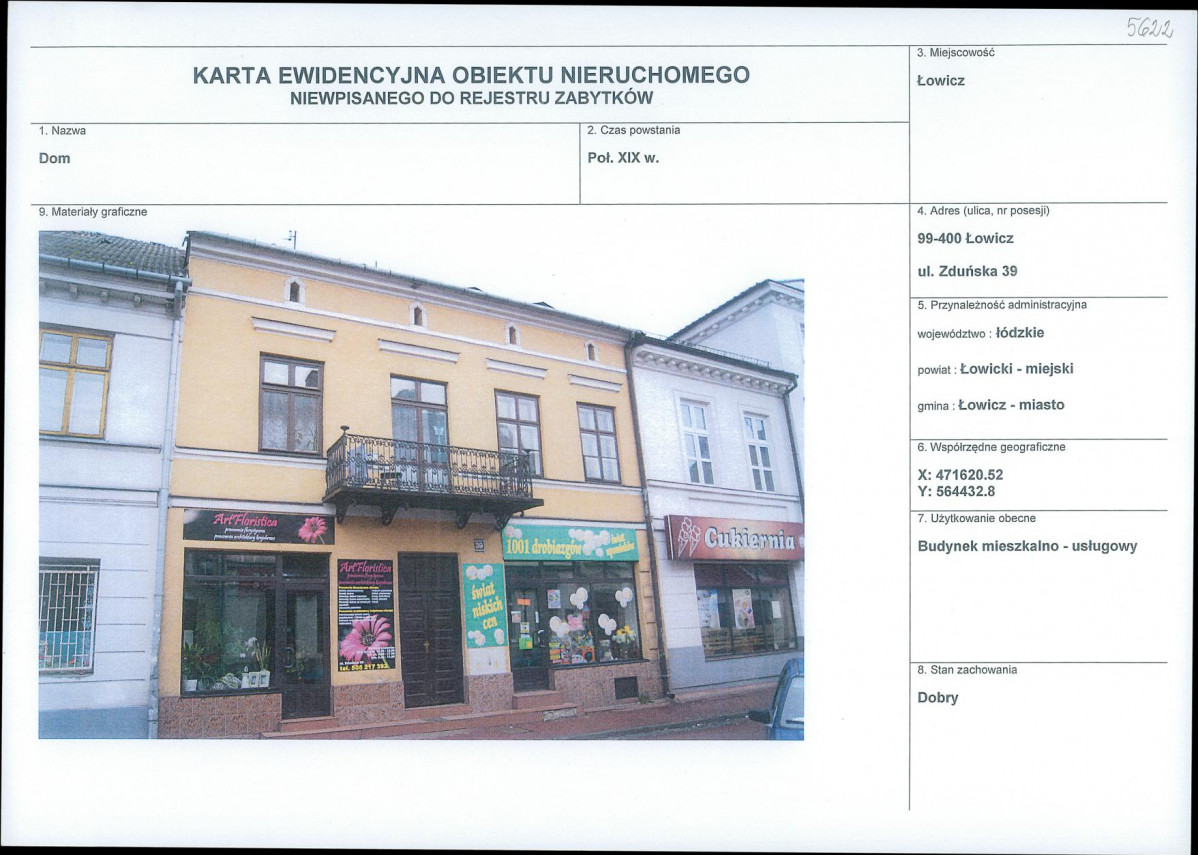Click the handwritten number '5622'
Image resolution: width=1198 pixels, height=855 pixels.
(1149, 29)
